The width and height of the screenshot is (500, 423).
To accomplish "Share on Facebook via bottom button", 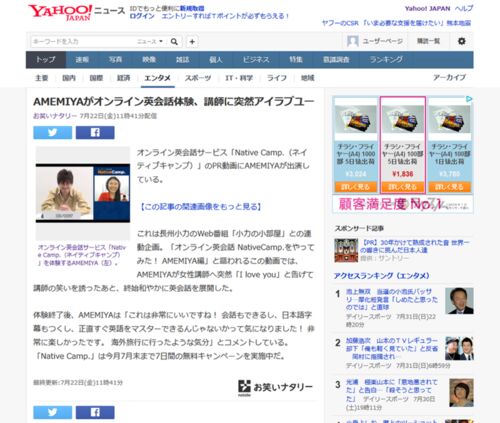I will (95, 412).
